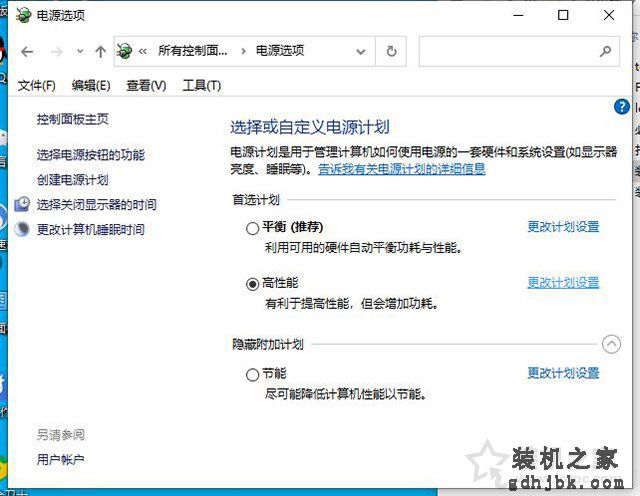This screenshot has width=640, height=496.
Task: Go to 控制面板主页
Action: coord(73,119)
